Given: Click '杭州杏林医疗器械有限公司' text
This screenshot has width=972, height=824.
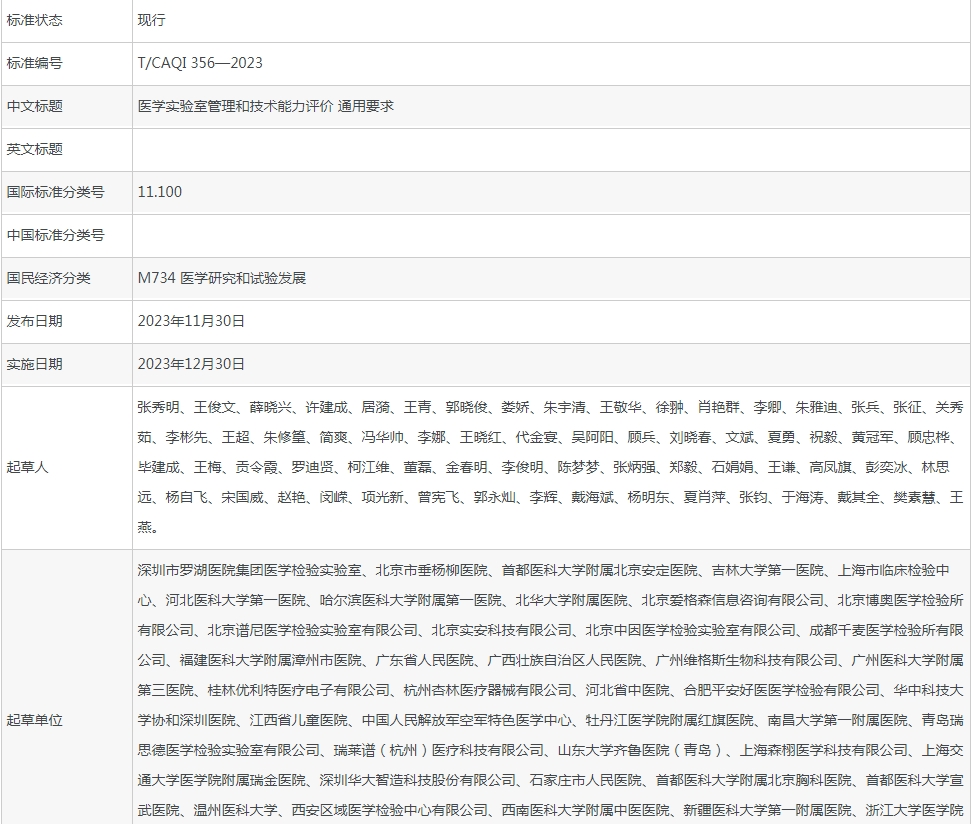Looking at the screenshot, I should click(488, 690).
